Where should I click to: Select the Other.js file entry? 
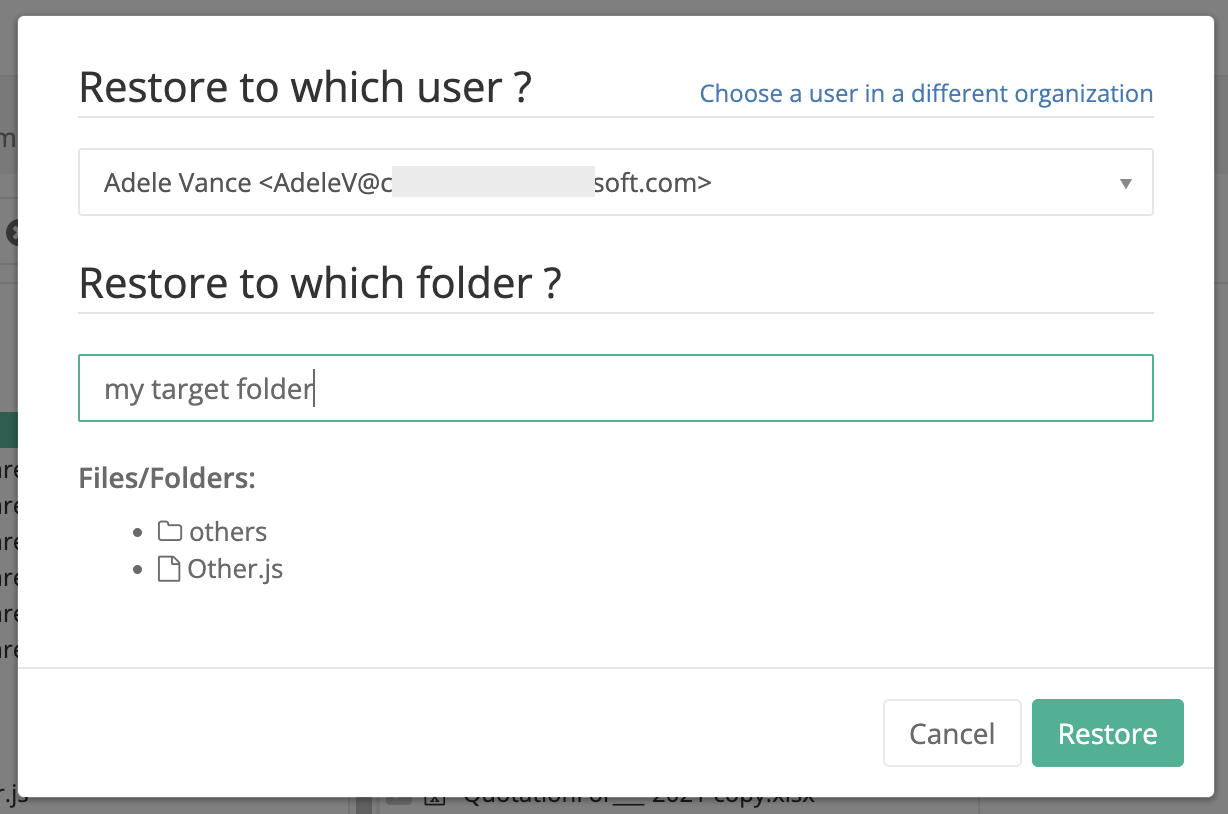click(x=235, y=568)
